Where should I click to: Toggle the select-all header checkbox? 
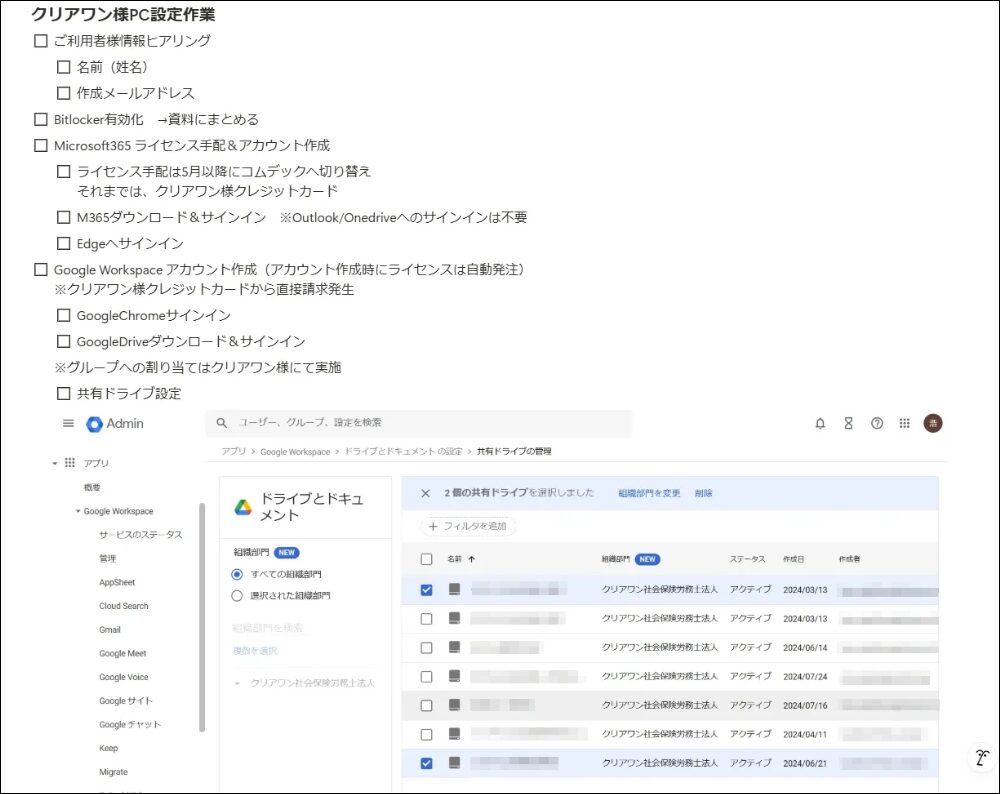(x=427, y=559)
